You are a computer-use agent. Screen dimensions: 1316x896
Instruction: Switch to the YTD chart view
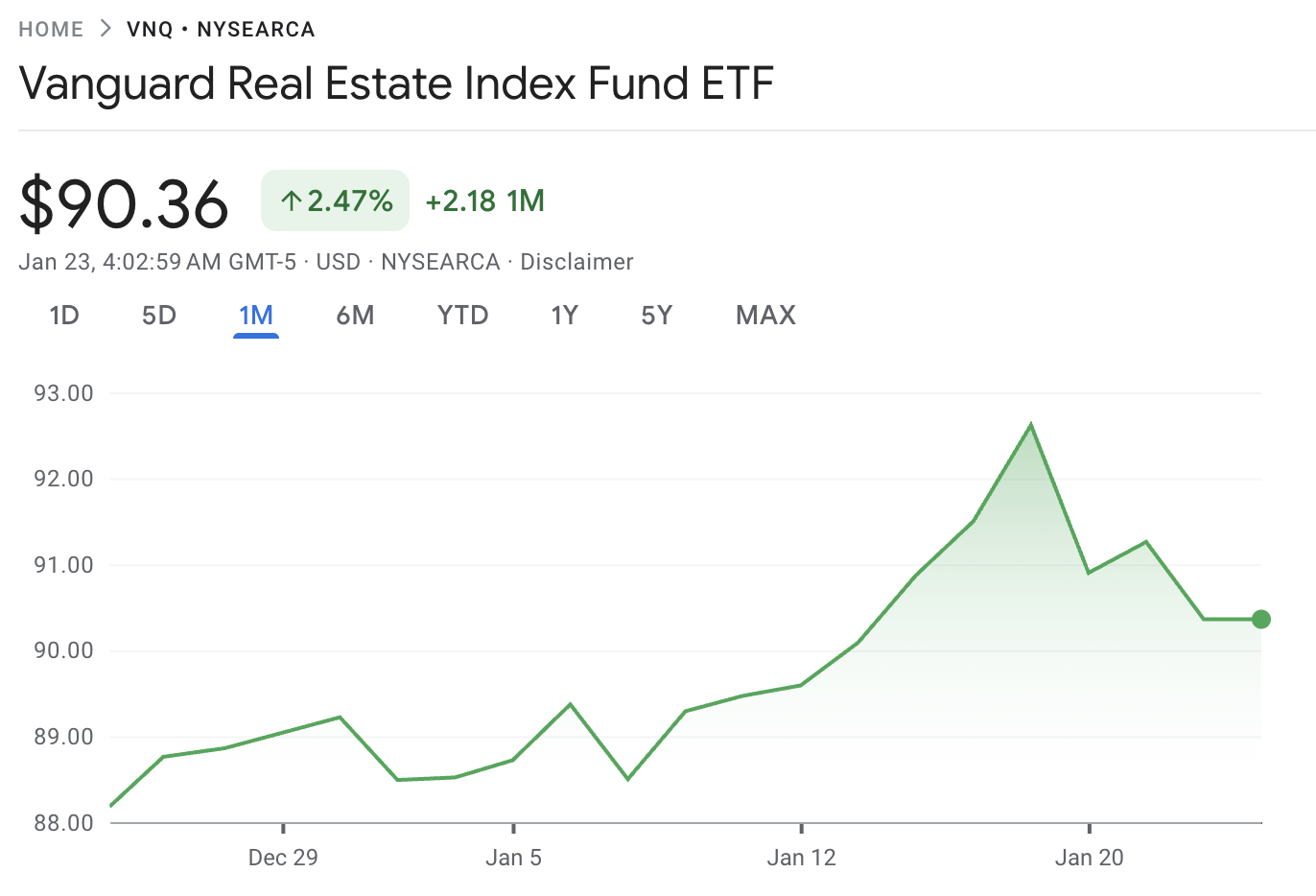[x=462, y=315]
